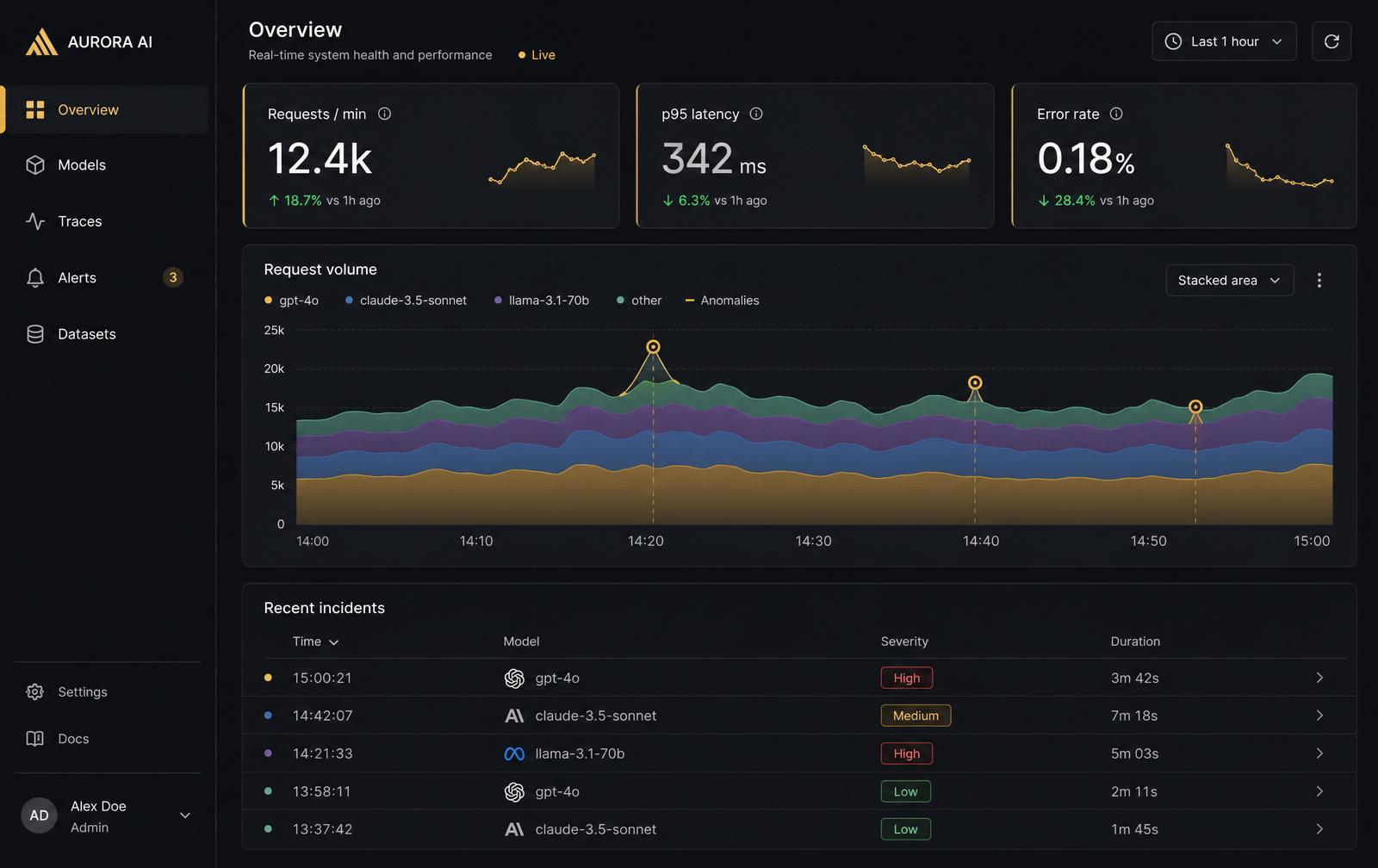Click the Meta icon in llama-3.1-70b row
The height and width of the screenshot is (868, 1378).
point(514,753)
